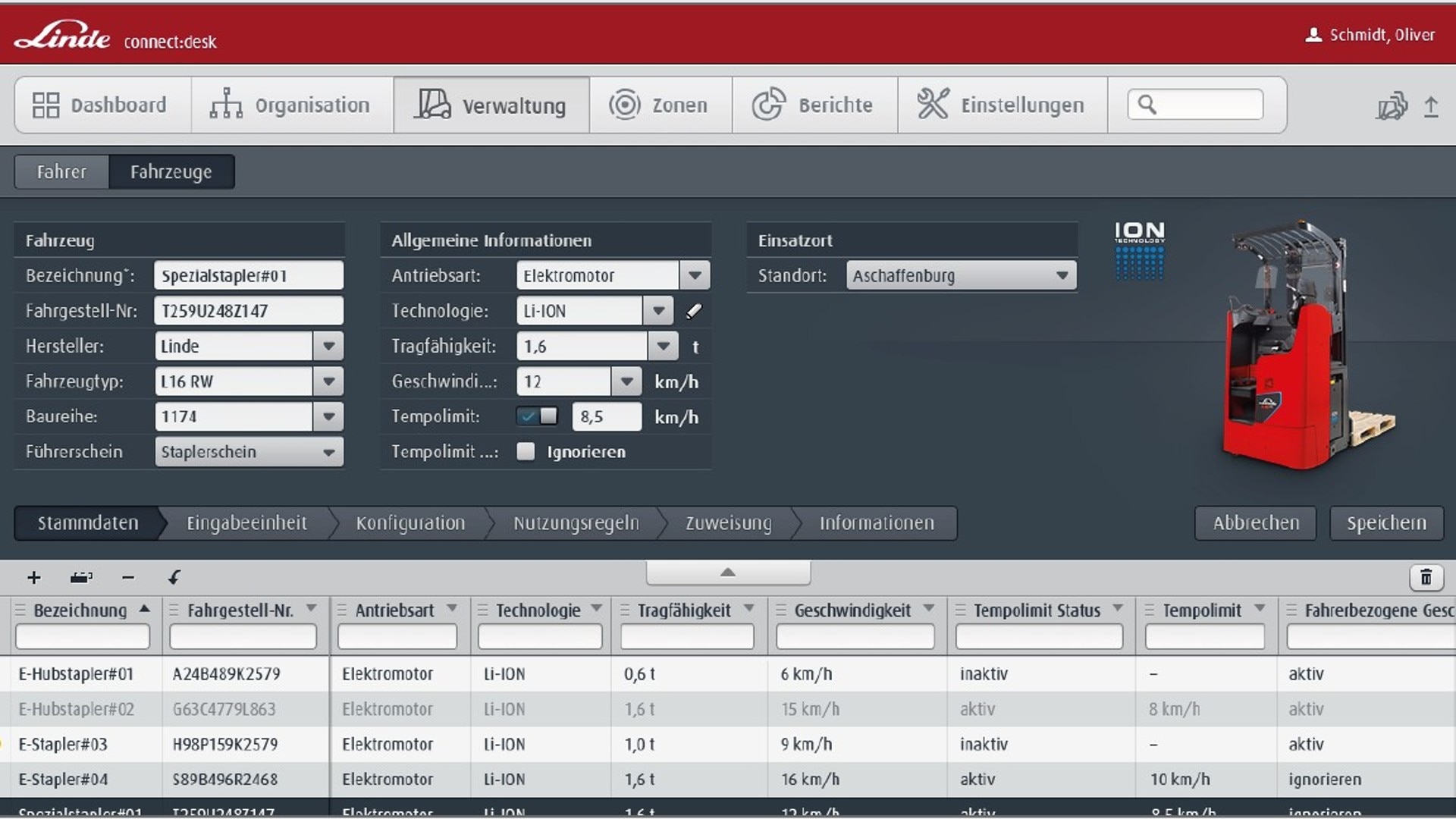This screenshot has height=819, width=1456.
Task: Select the Konfiguration step
Action: [x=410, y=522]
